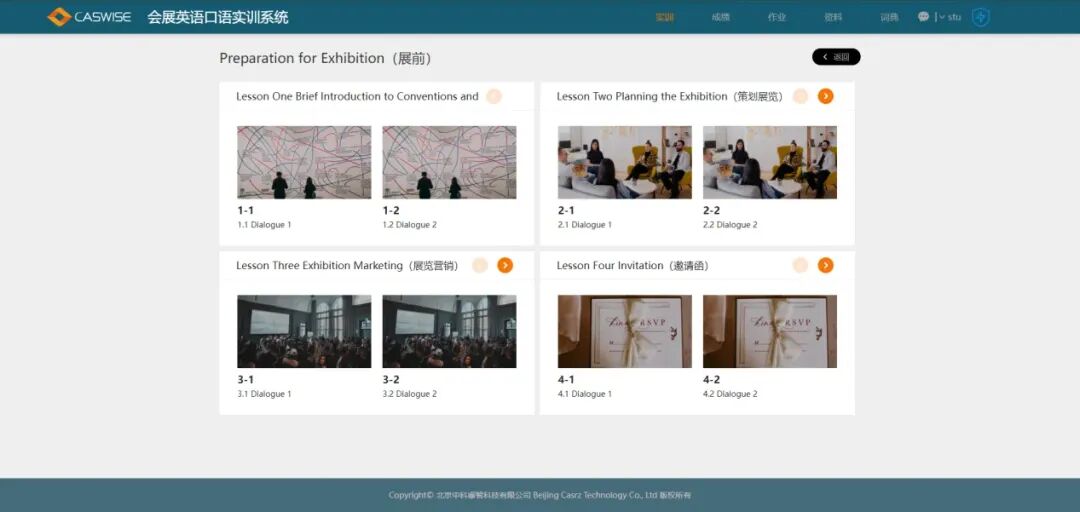Click Lesson Four faded previous arrow

click(x=800, y=265)
